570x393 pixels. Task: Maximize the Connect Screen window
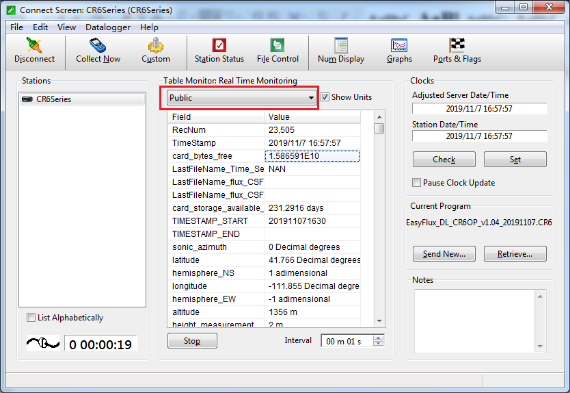pos(523,7)
